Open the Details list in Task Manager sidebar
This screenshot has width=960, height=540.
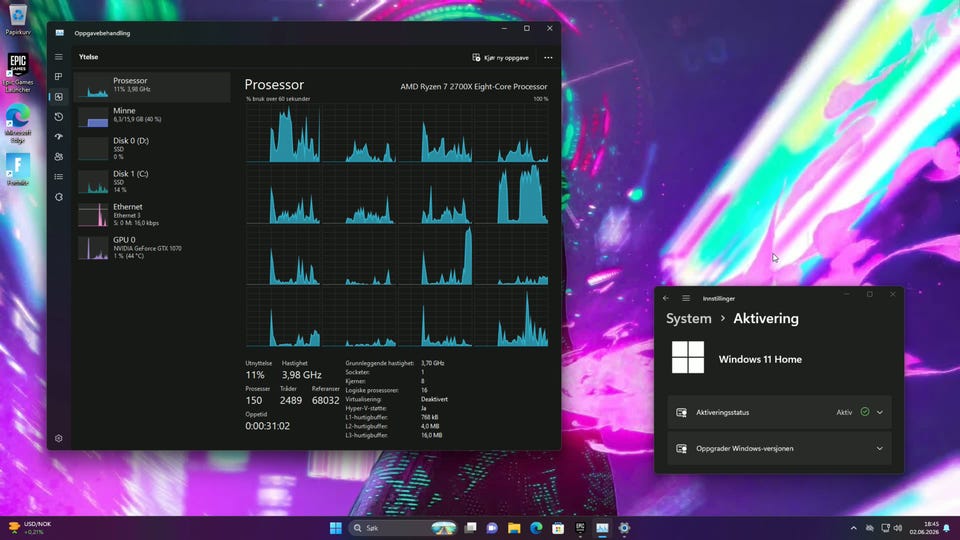[x=59, y=176]
